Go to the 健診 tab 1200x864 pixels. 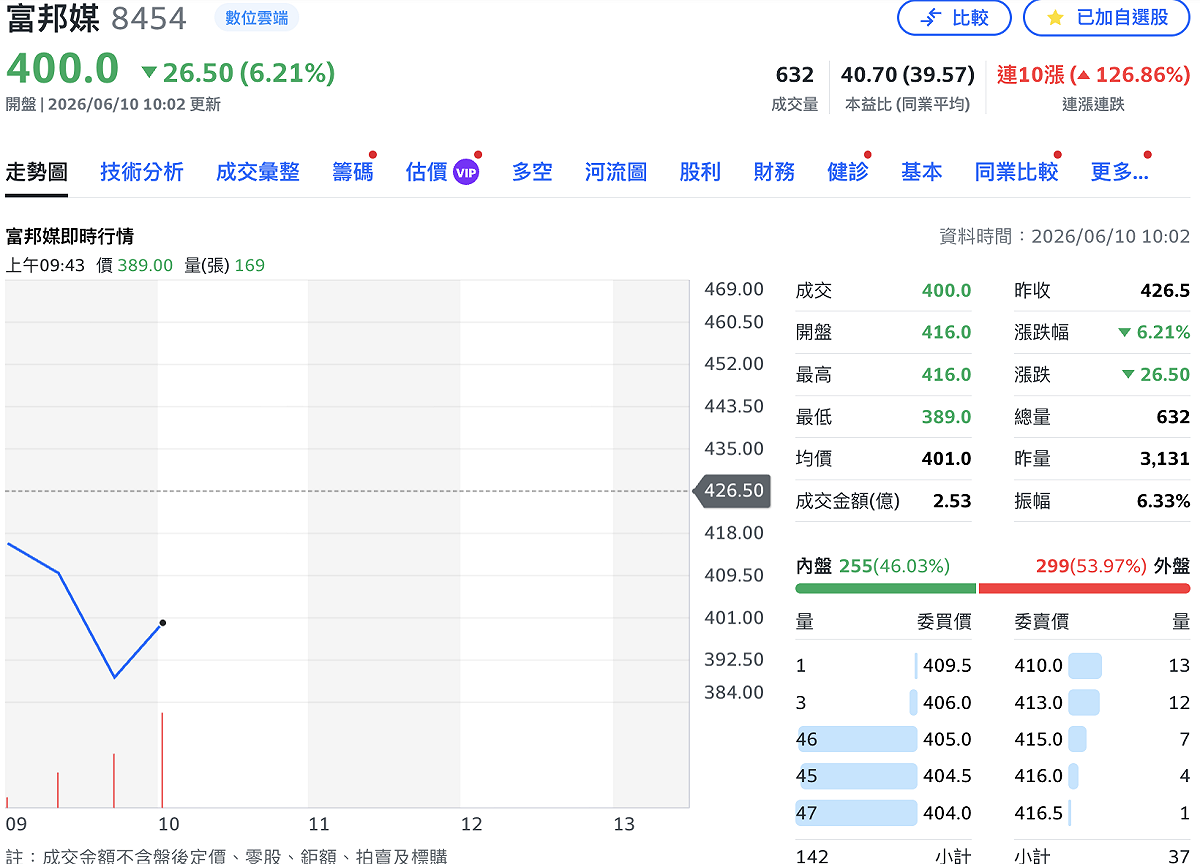point(848,172)
